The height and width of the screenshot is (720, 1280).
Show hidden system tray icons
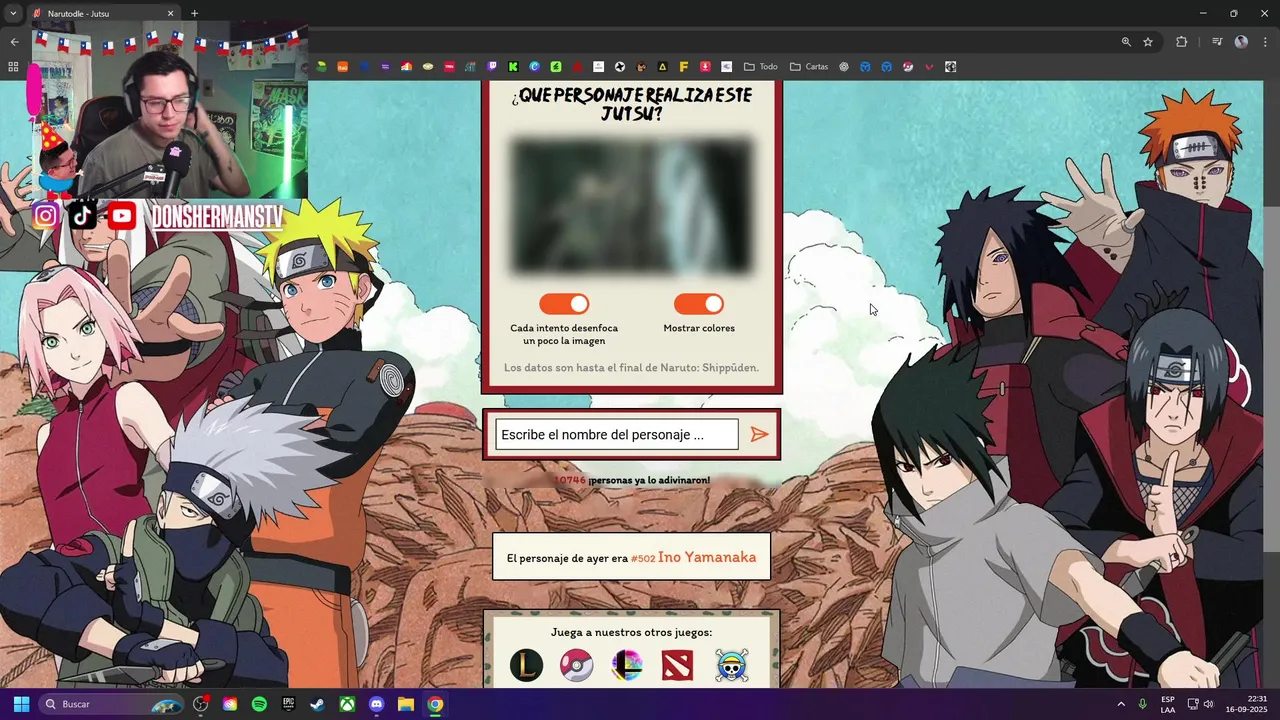coord(1120,704)
